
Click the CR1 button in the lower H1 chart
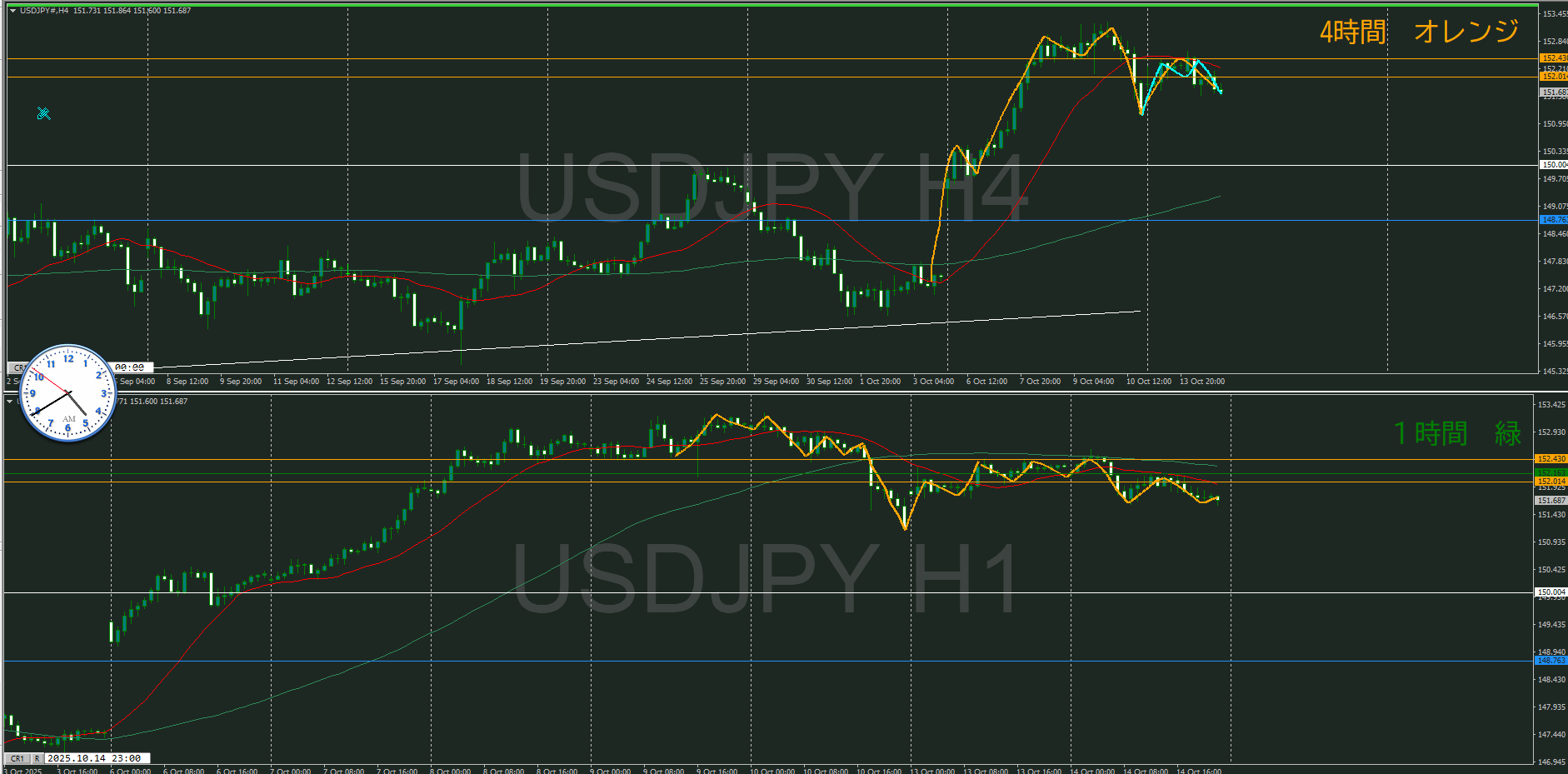pyautogui.click(x=17, y=758)
